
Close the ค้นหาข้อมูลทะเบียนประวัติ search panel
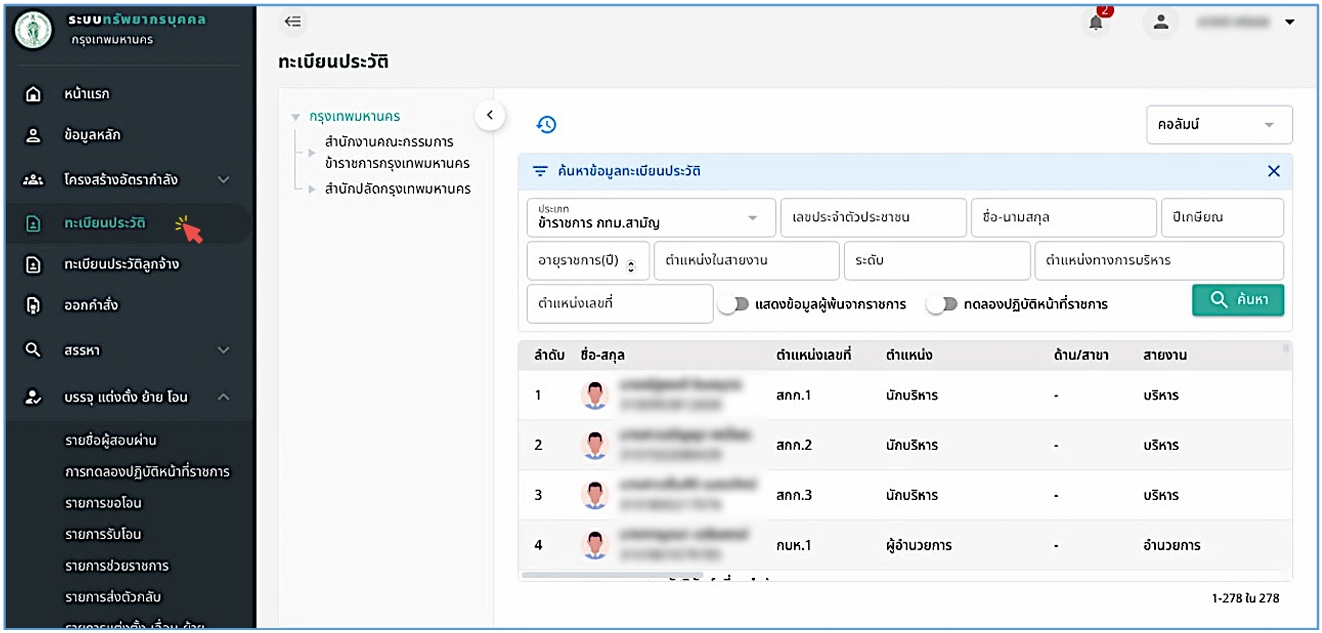[x=1274, y=171]
